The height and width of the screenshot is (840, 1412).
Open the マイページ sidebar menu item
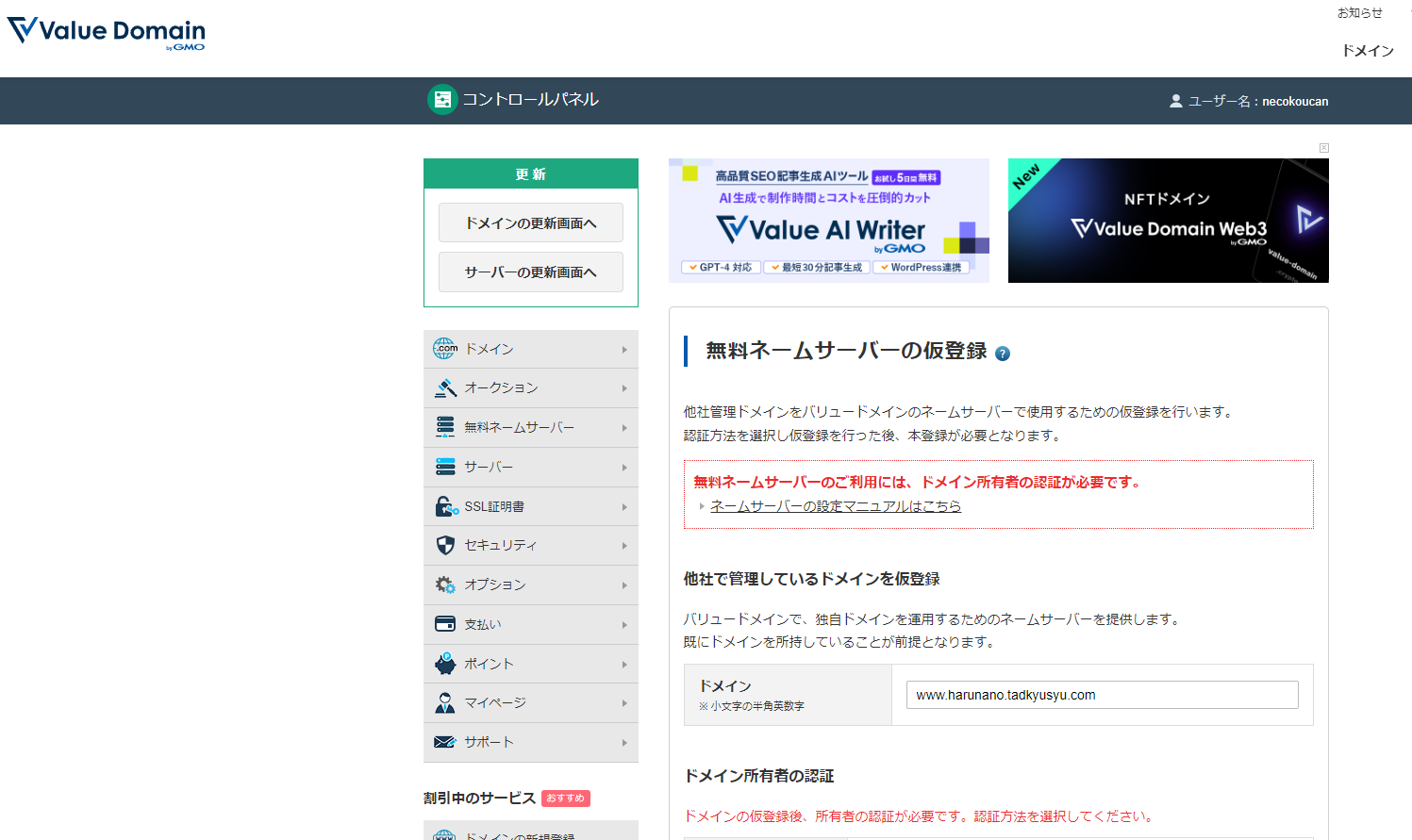point(531,703)
